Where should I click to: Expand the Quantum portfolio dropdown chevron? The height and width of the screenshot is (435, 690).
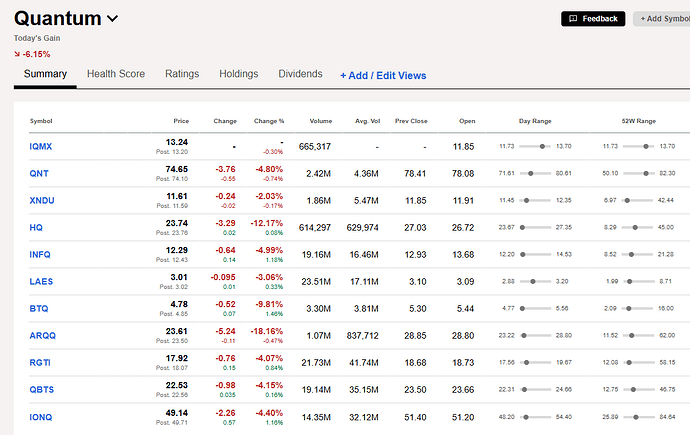click(x=113, y=18)
